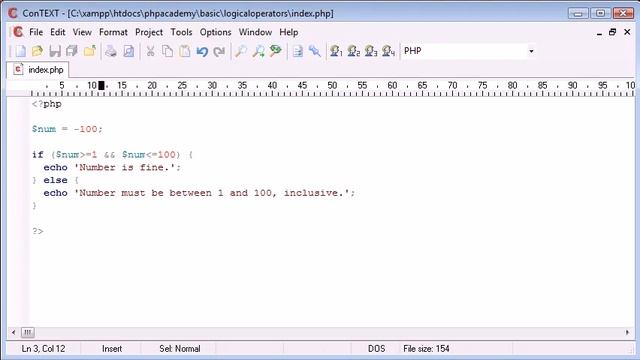Click the scroll right arrow
The width and height of the screenshot is (640, 360).
pos(627,332)
